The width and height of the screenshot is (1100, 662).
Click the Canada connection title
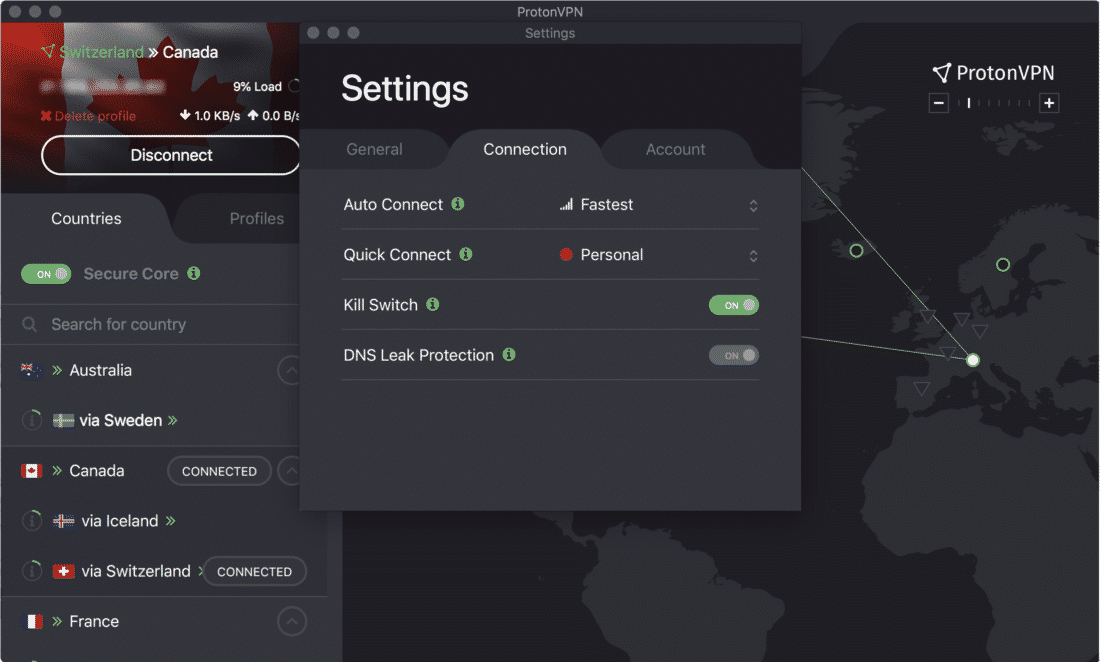pyautogui.click(x=190, y=52)
